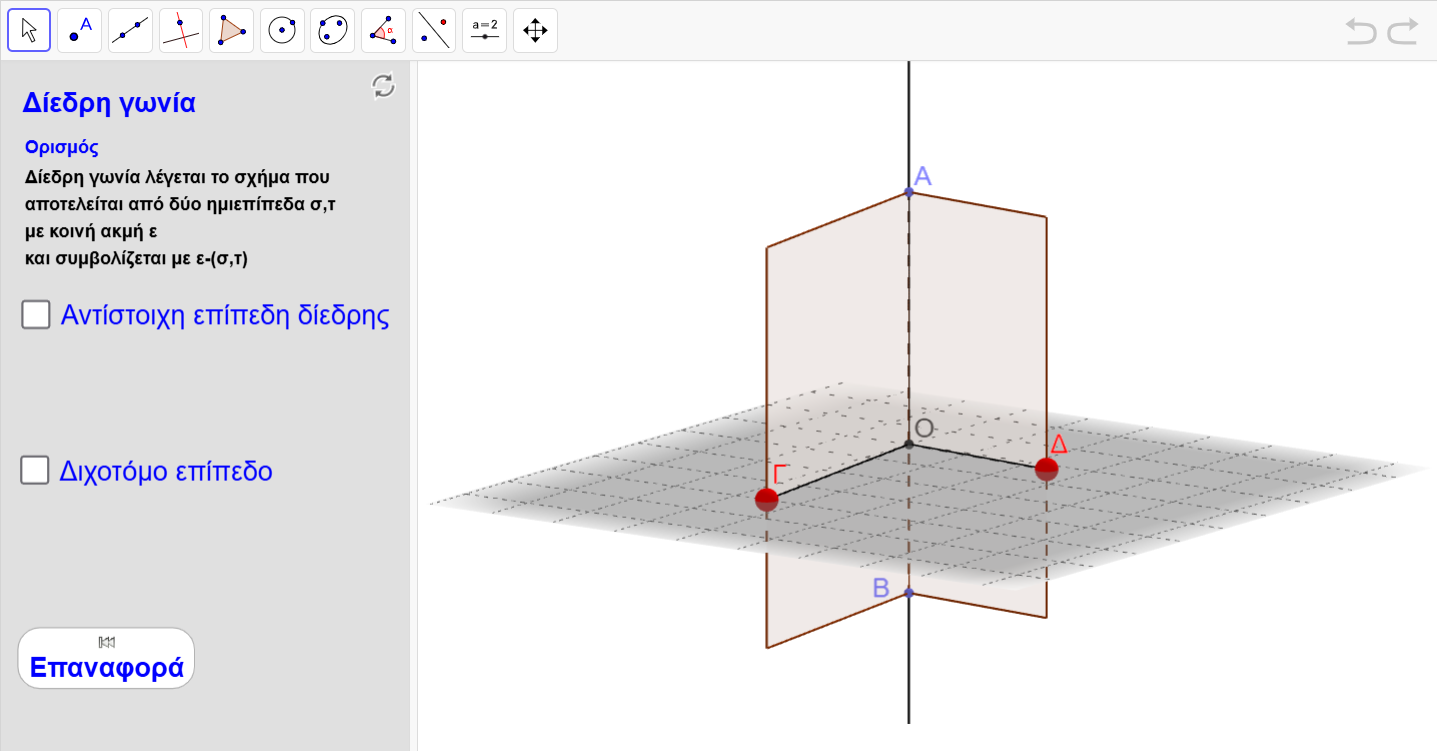Click the red point Δ
This screenshot has width=1437, height=751.
point(1046,468)
